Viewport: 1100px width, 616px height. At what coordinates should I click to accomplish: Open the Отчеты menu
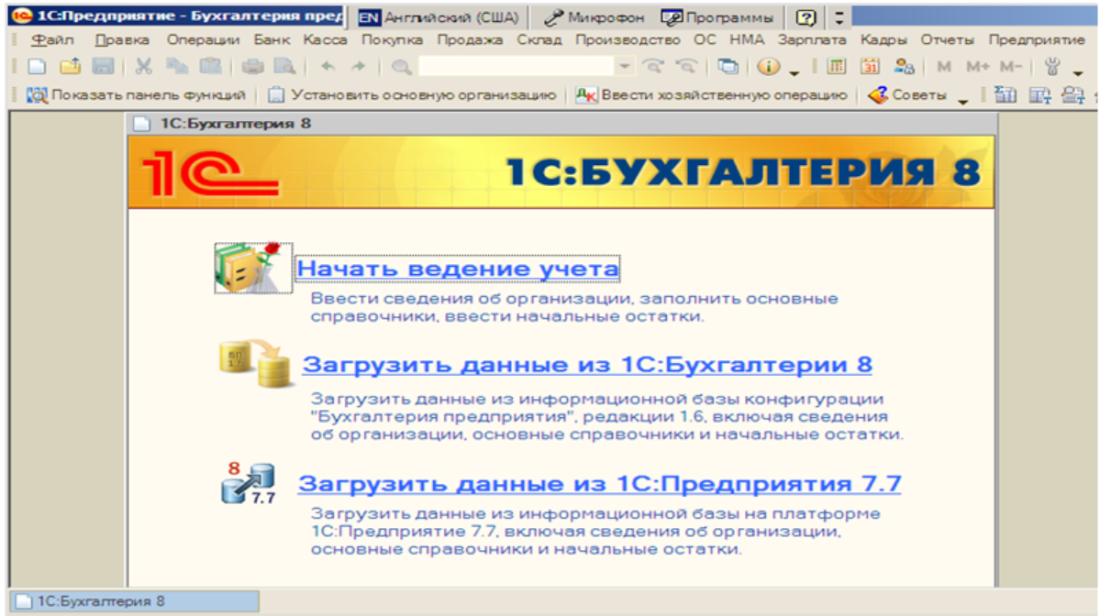pyautogui.click(x=947, y=40)
